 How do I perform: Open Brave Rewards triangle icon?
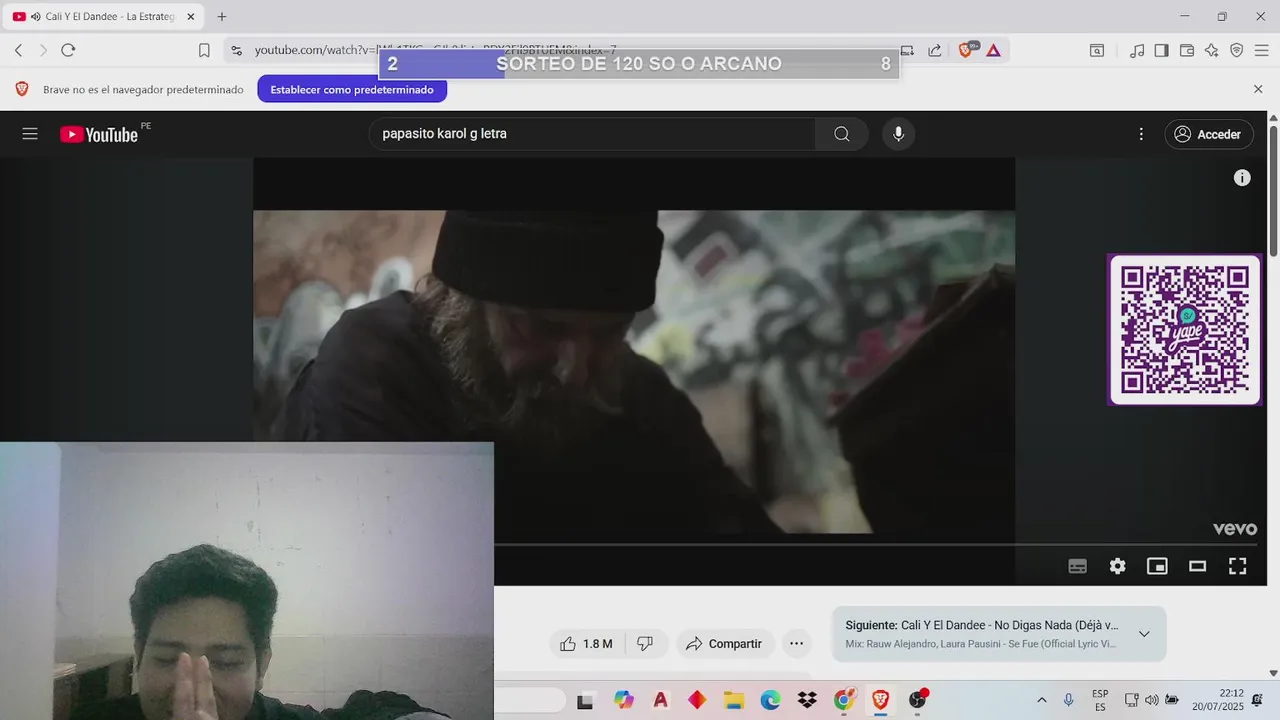click(993, 50)
